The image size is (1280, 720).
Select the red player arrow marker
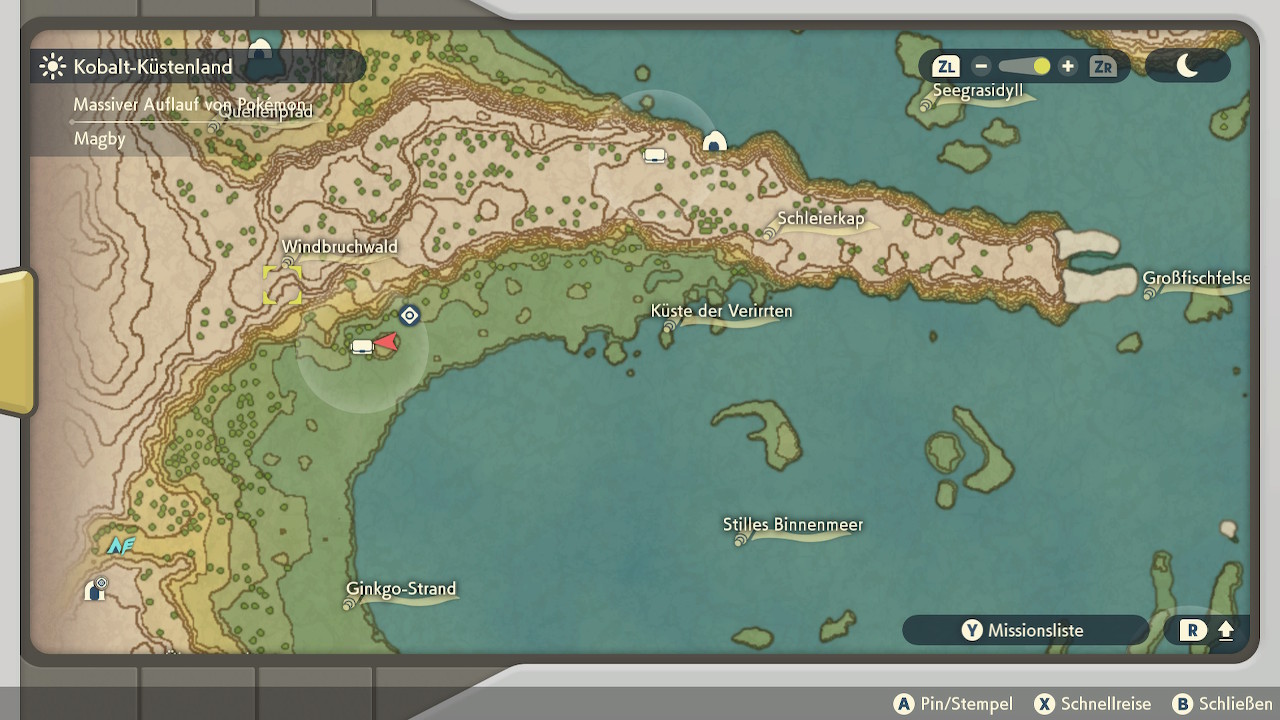[387, 342]
